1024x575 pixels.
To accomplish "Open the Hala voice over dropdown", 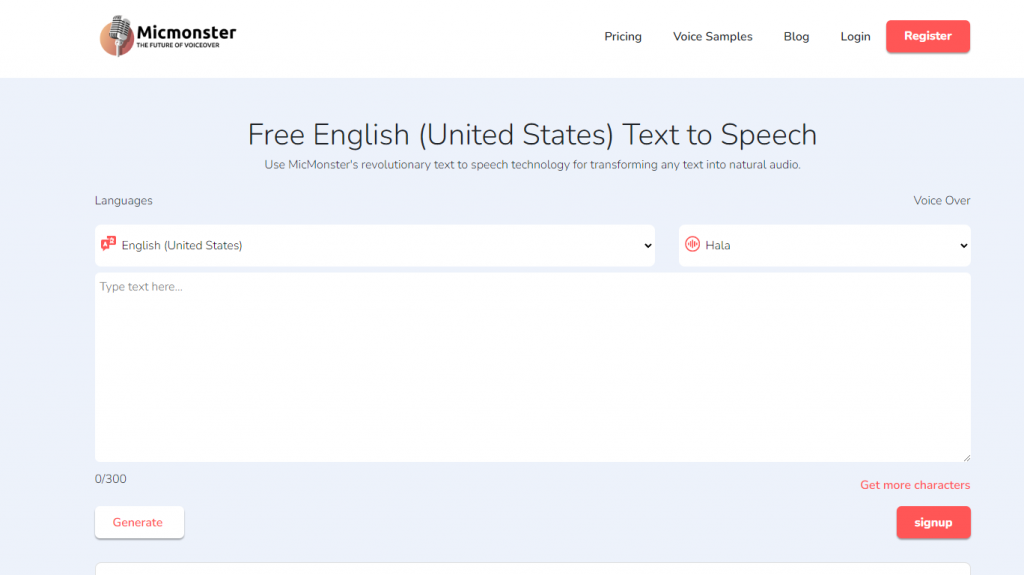I will pyautogui.click(x=825, y=246).
